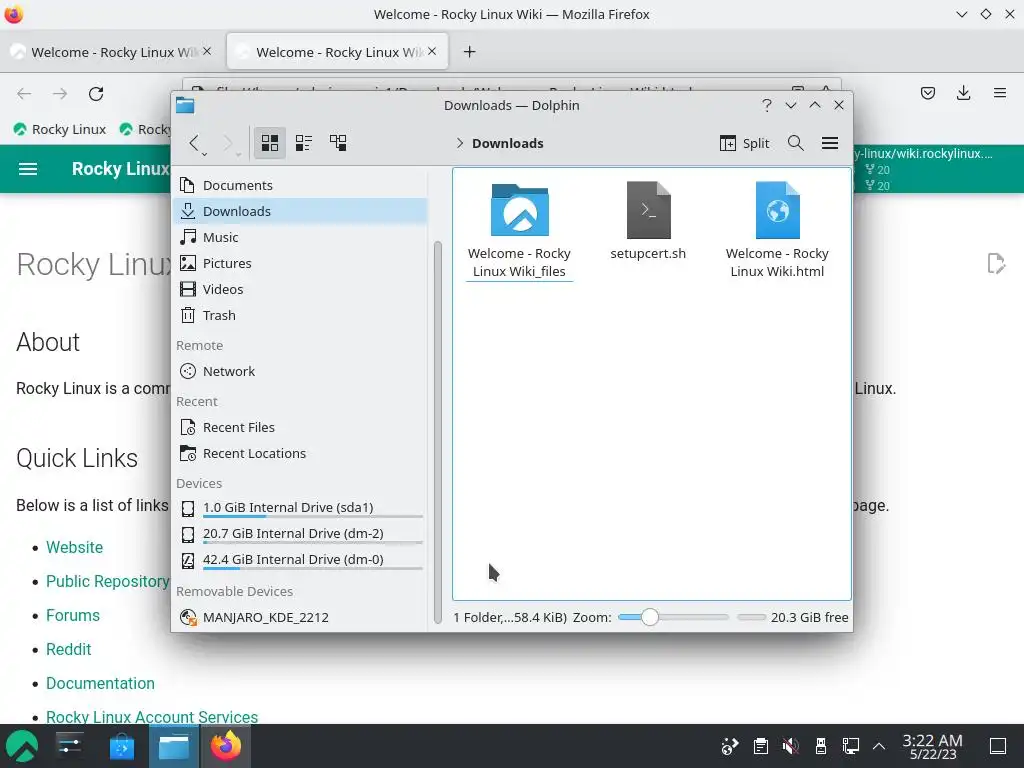Open clock showing 3:22 AM
The height and width of the screenshot is (768, 1024).
pyautogui.click(x=933, y=746)
